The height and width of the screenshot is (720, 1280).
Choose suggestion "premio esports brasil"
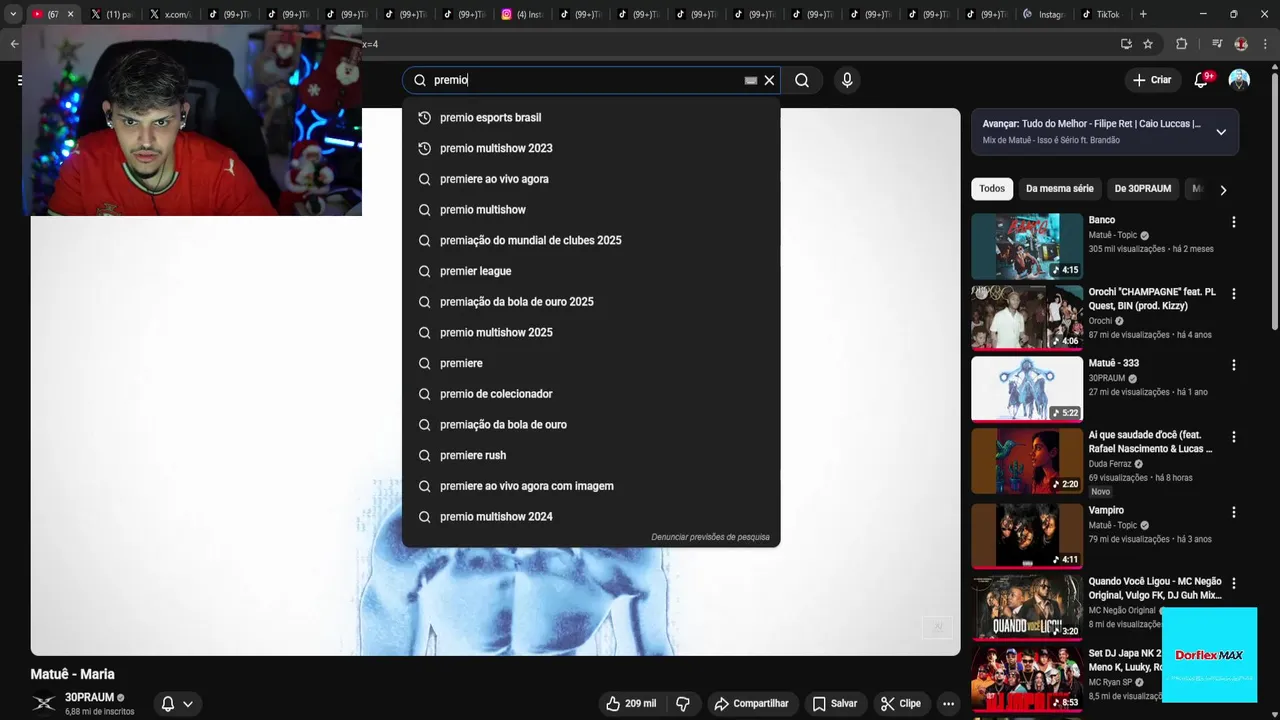click(591, 118)
